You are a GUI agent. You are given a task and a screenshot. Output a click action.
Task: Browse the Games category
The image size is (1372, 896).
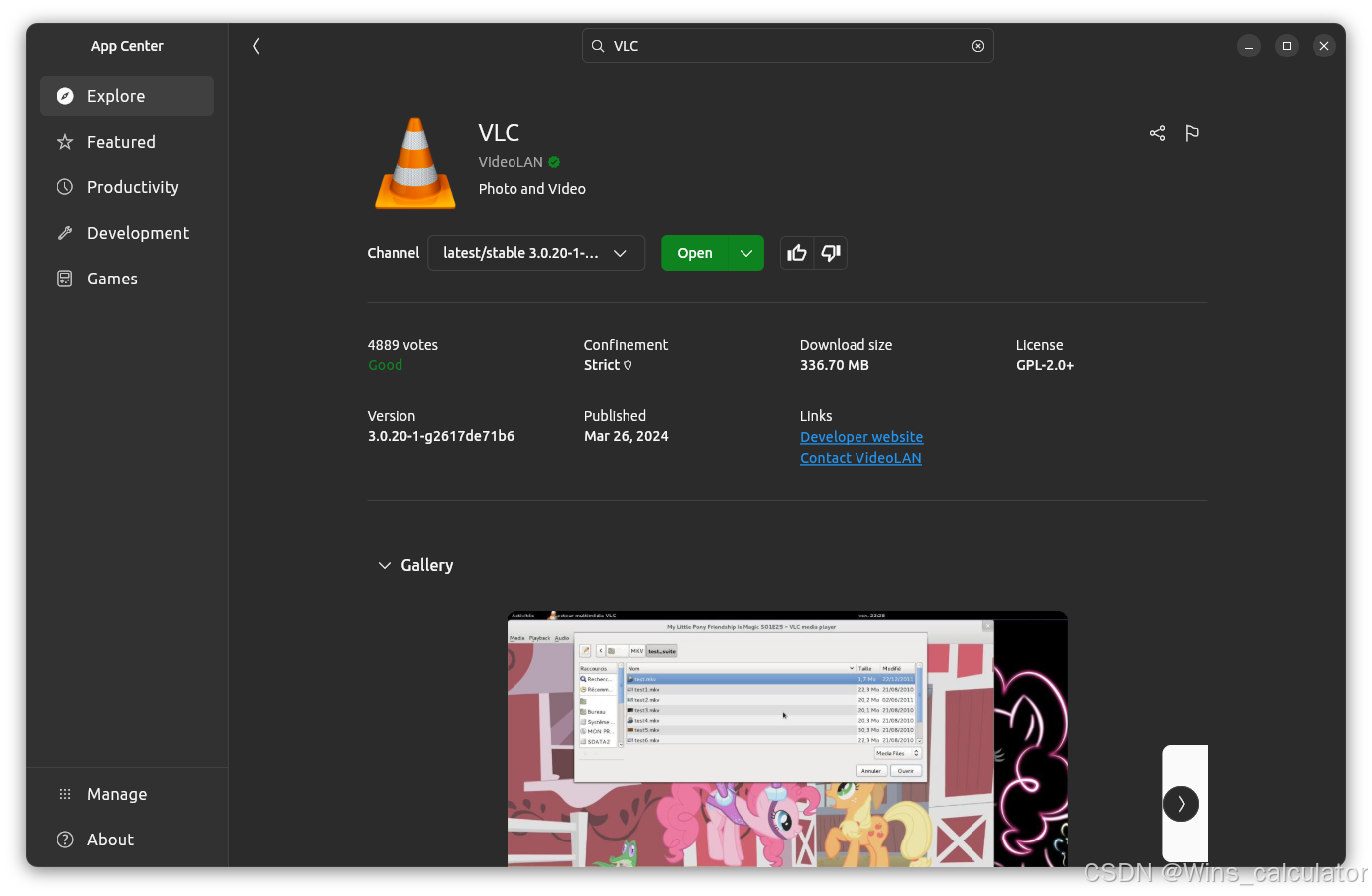[x=127, y=279]
